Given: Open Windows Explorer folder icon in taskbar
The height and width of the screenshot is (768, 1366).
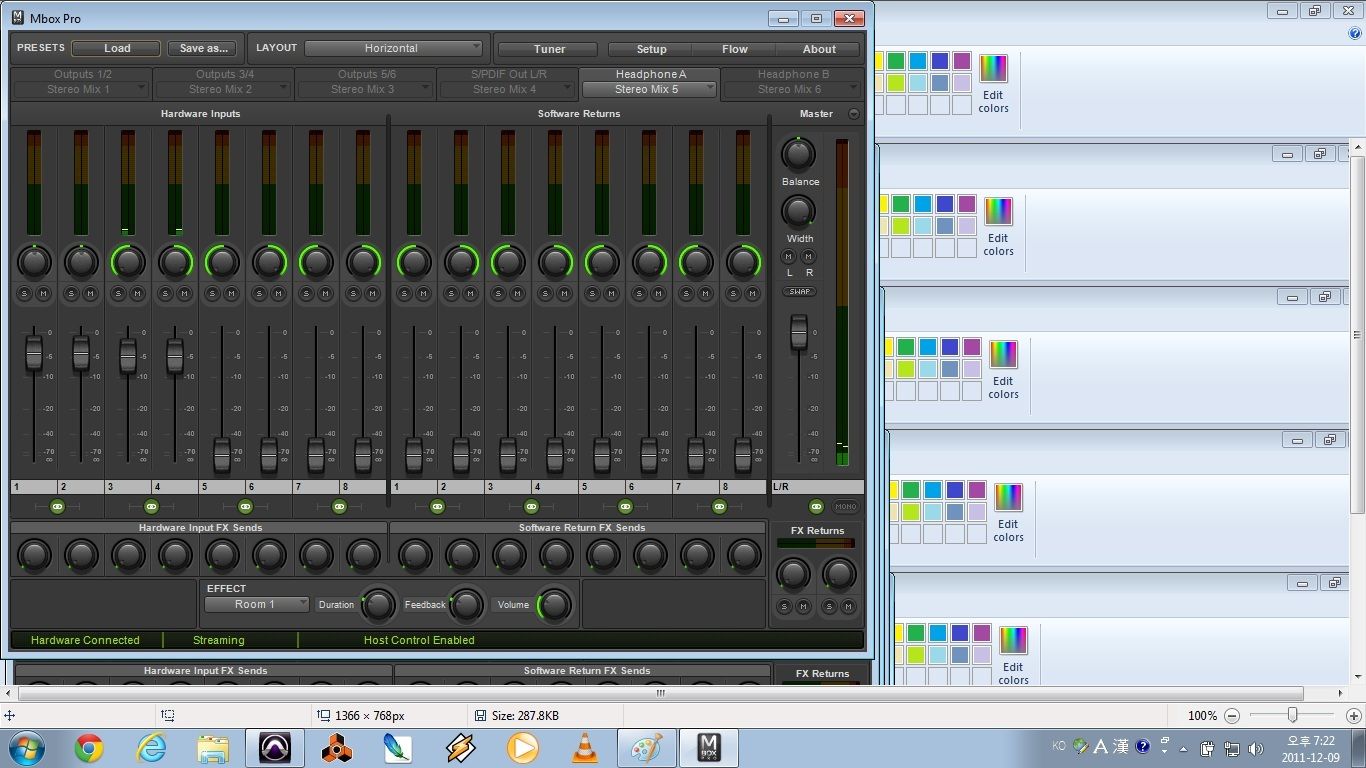Looking at the screenshot, I should point(213,747).
